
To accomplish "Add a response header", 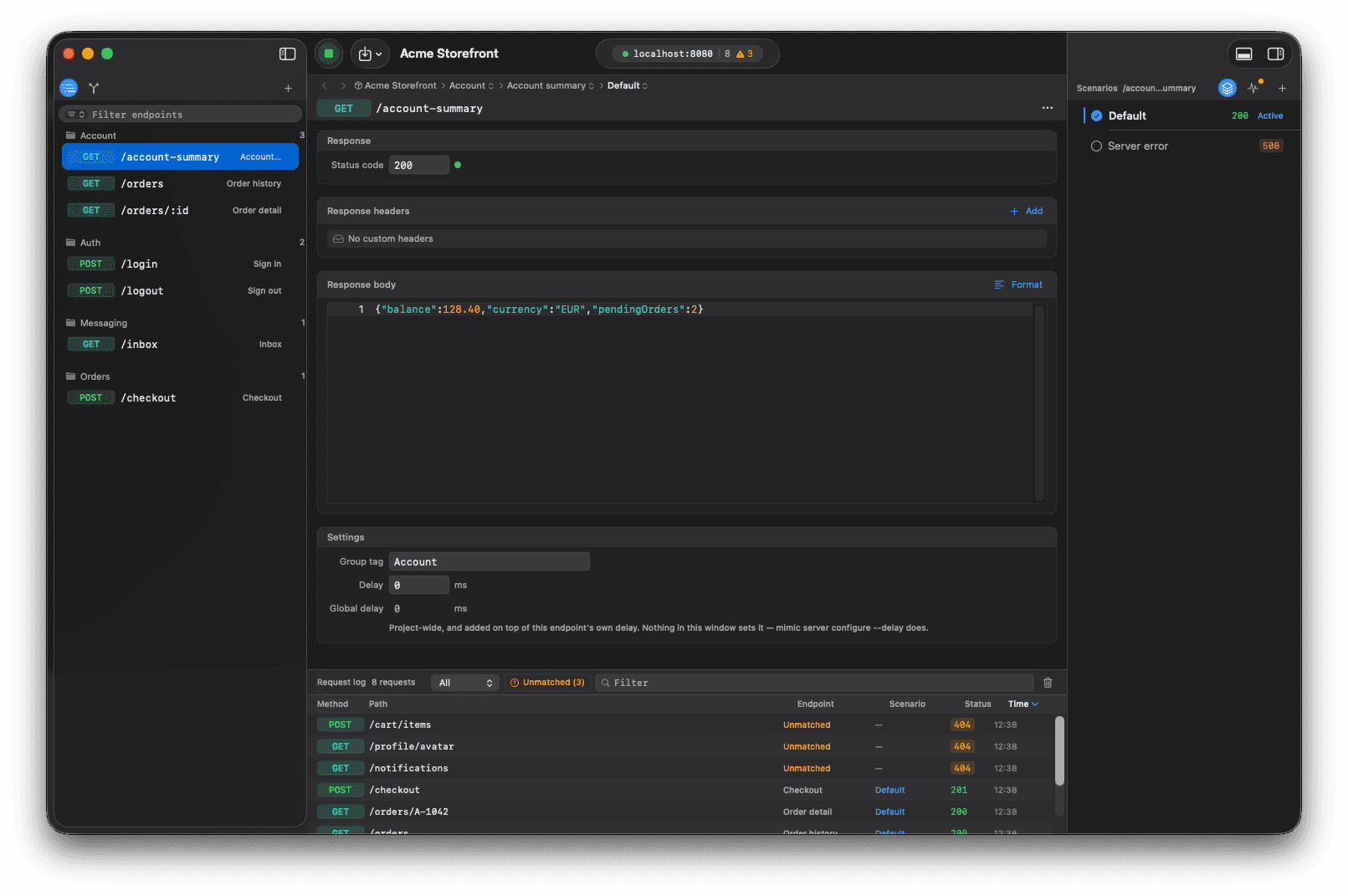I will tap(1027, 211).
